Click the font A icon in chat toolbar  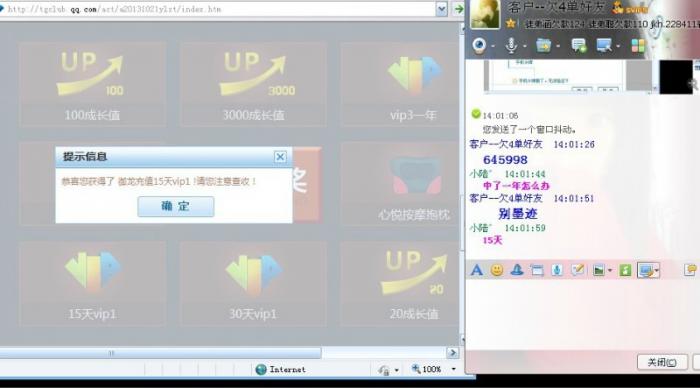pyautogui.click(x=476, y=270)
